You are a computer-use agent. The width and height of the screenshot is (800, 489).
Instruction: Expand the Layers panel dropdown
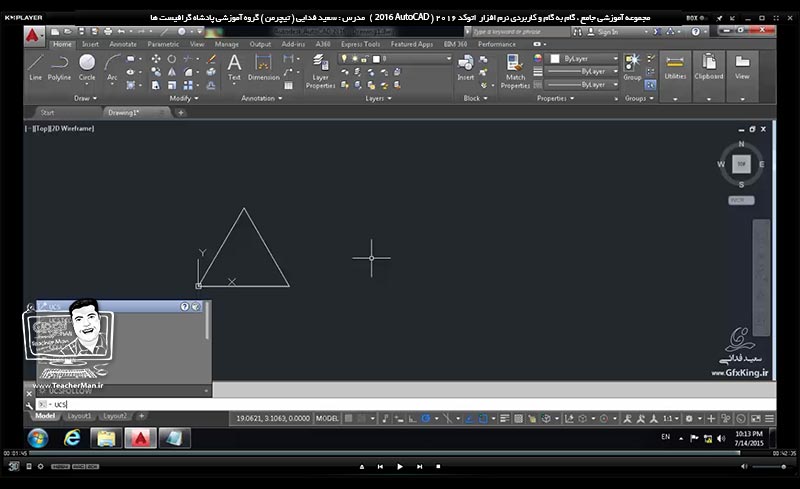[378, 98]
